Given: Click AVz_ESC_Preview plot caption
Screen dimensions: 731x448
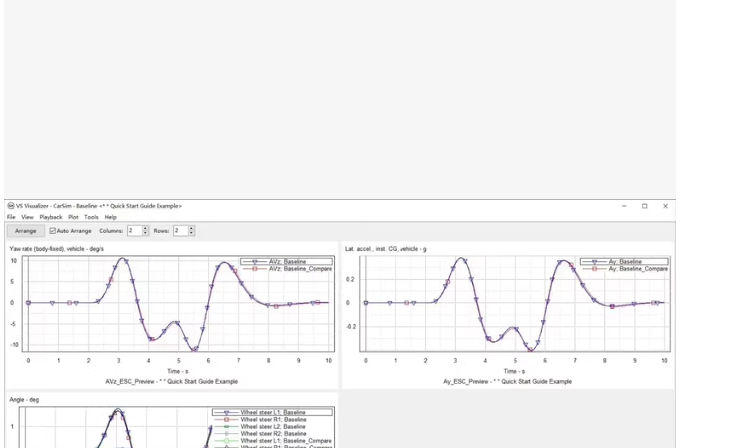Looking at the screenshot, I should pos(172,381).
